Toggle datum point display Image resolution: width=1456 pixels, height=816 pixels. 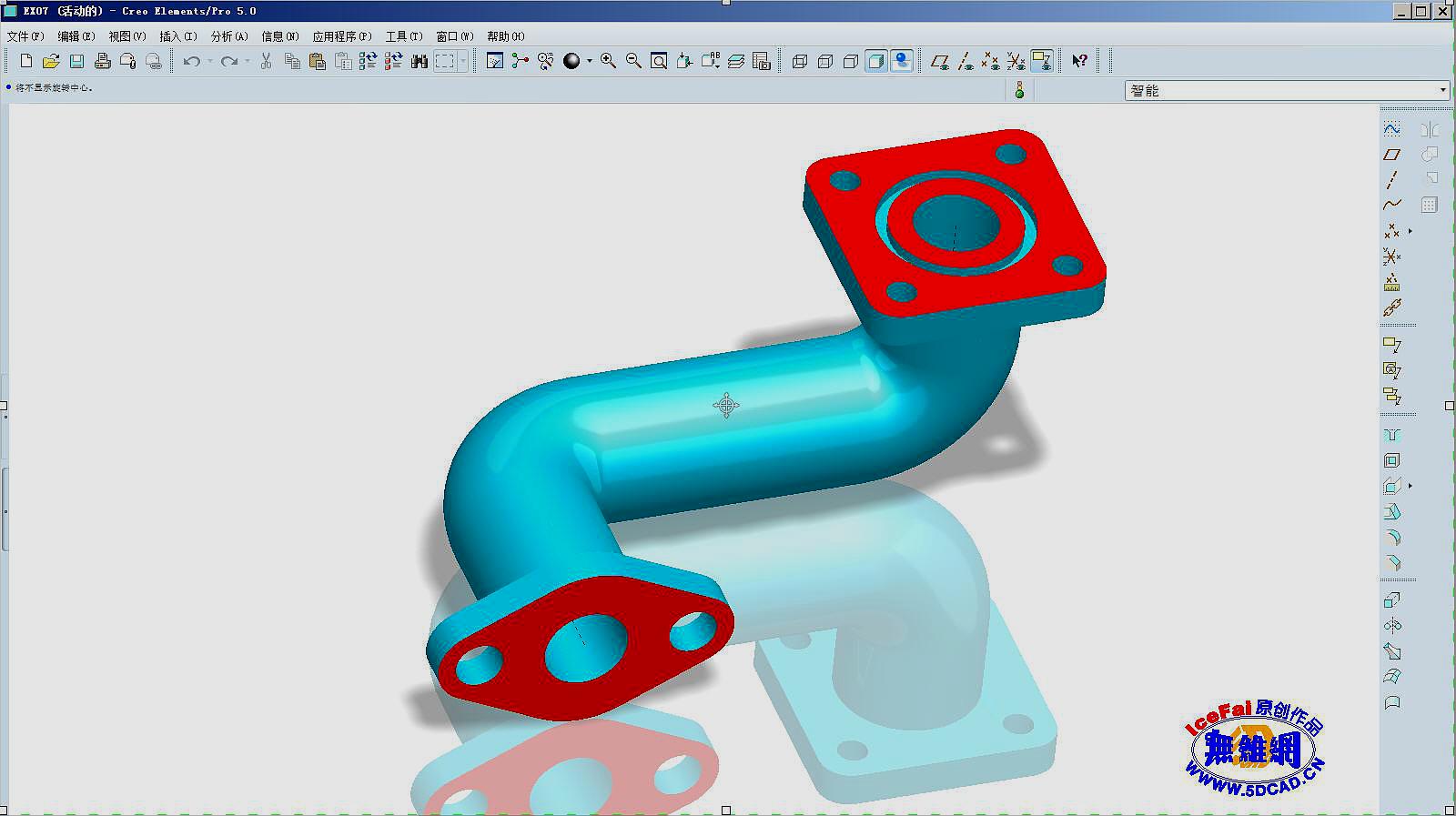pyautogui.click(x=990, y=61)
